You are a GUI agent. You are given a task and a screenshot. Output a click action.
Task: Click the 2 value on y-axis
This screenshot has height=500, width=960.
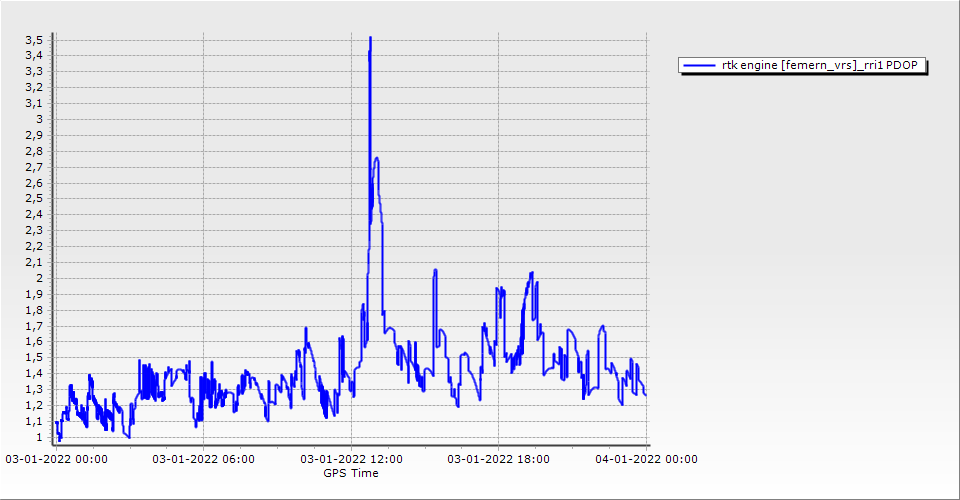40,278
